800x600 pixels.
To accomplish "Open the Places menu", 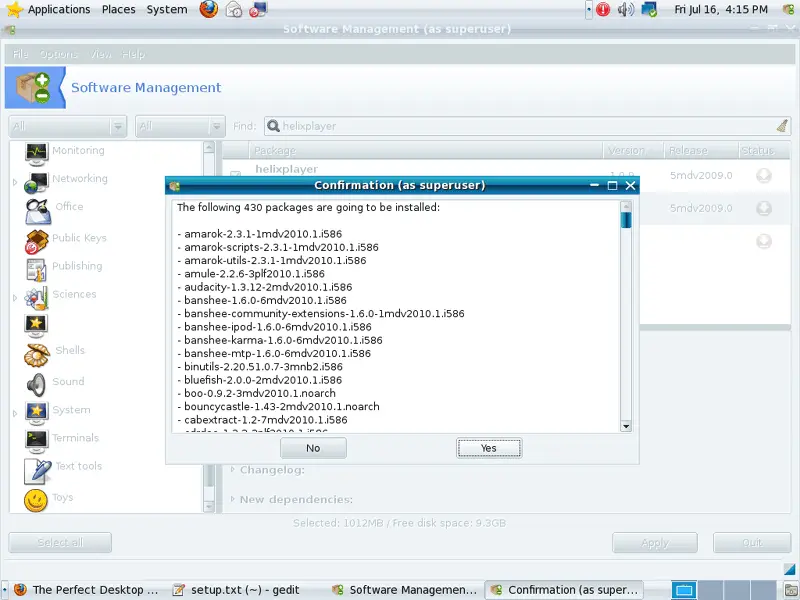I will (x=118, y=9).
